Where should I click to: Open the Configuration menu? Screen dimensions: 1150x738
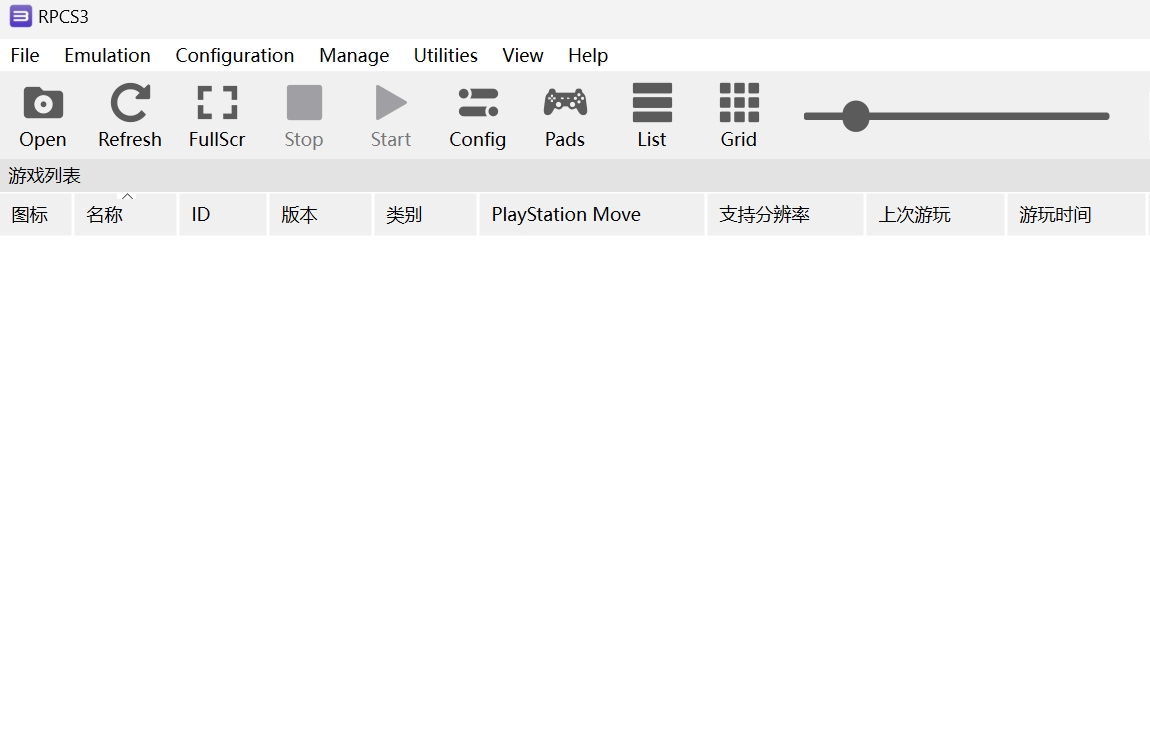point(234,55)
